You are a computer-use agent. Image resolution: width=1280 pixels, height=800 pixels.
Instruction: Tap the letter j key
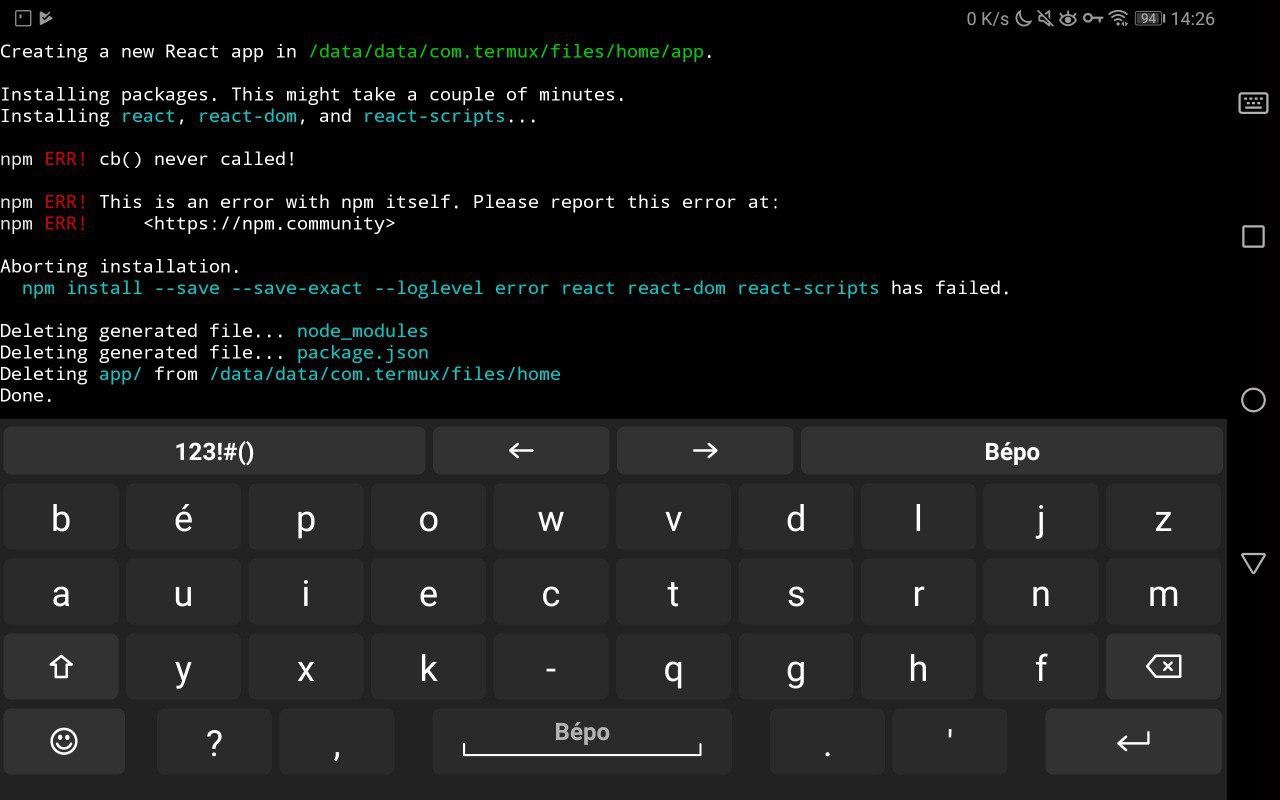(1041, 519)
